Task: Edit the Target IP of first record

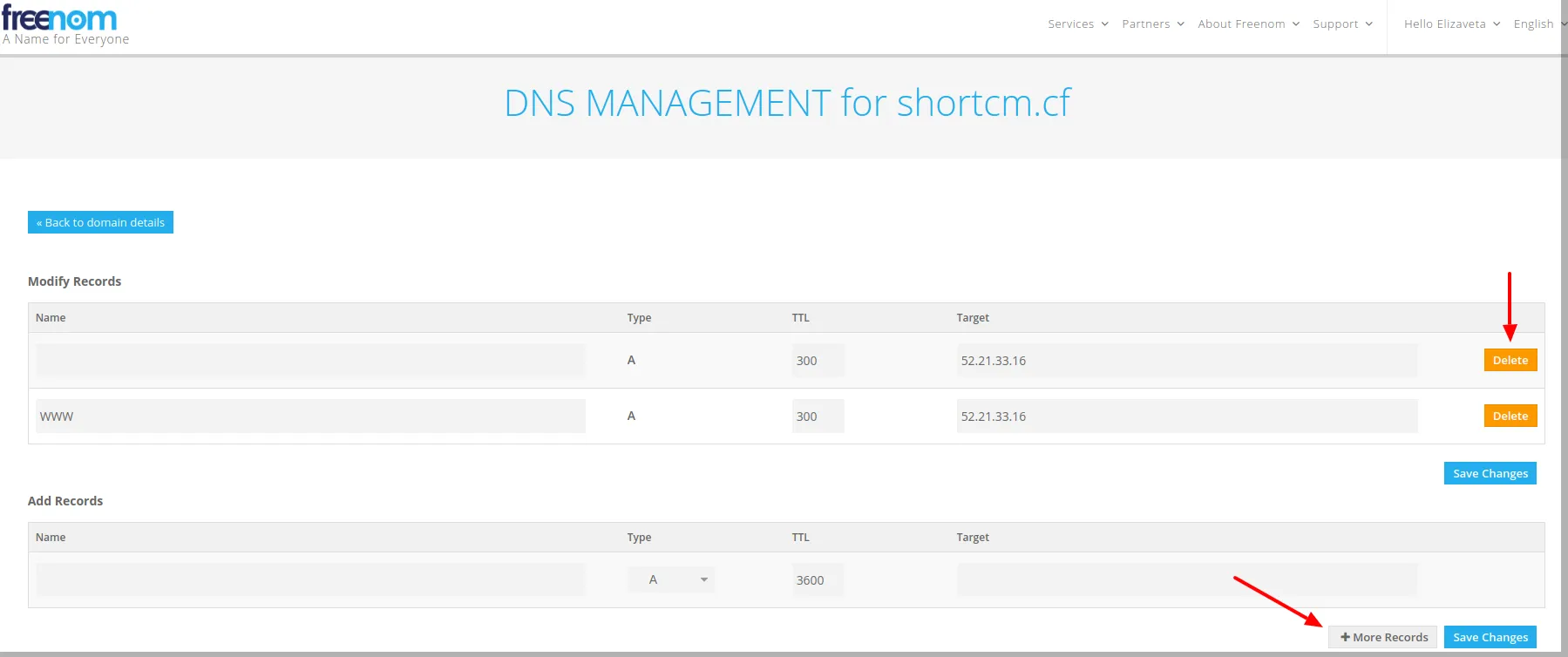Action: pos(1186,360)
